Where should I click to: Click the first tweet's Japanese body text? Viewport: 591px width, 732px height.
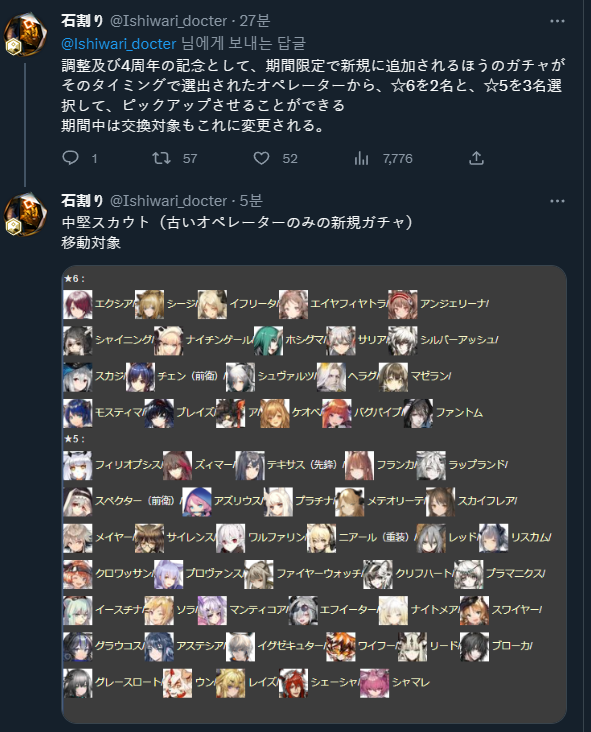click(x=313, y=95)
